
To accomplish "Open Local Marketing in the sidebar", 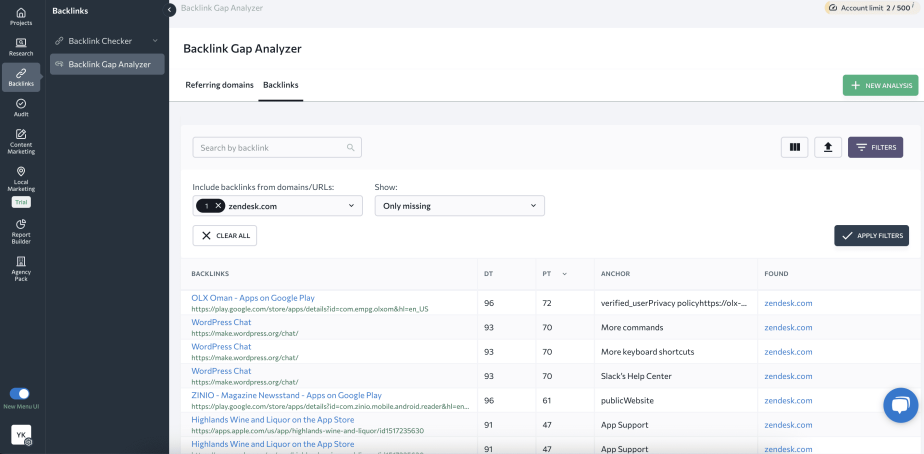I will [21, 179].
